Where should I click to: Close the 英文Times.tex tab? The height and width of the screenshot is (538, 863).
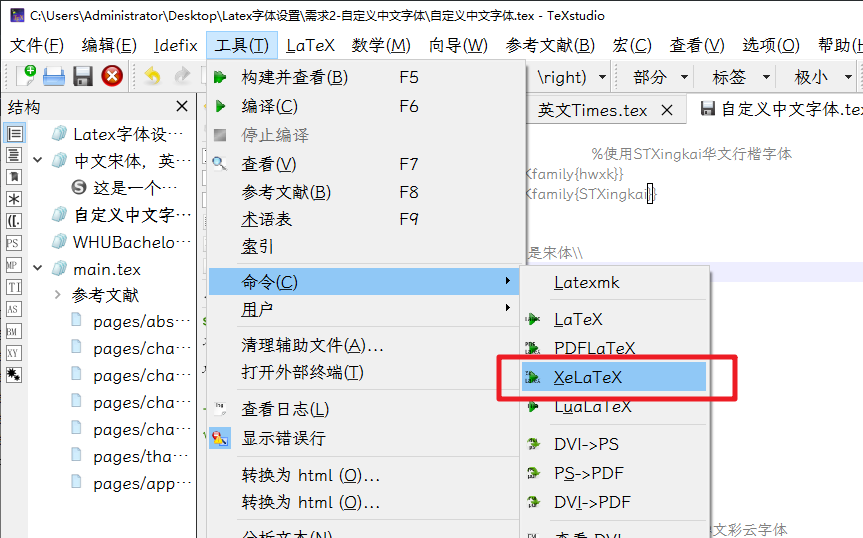(667, 111)
